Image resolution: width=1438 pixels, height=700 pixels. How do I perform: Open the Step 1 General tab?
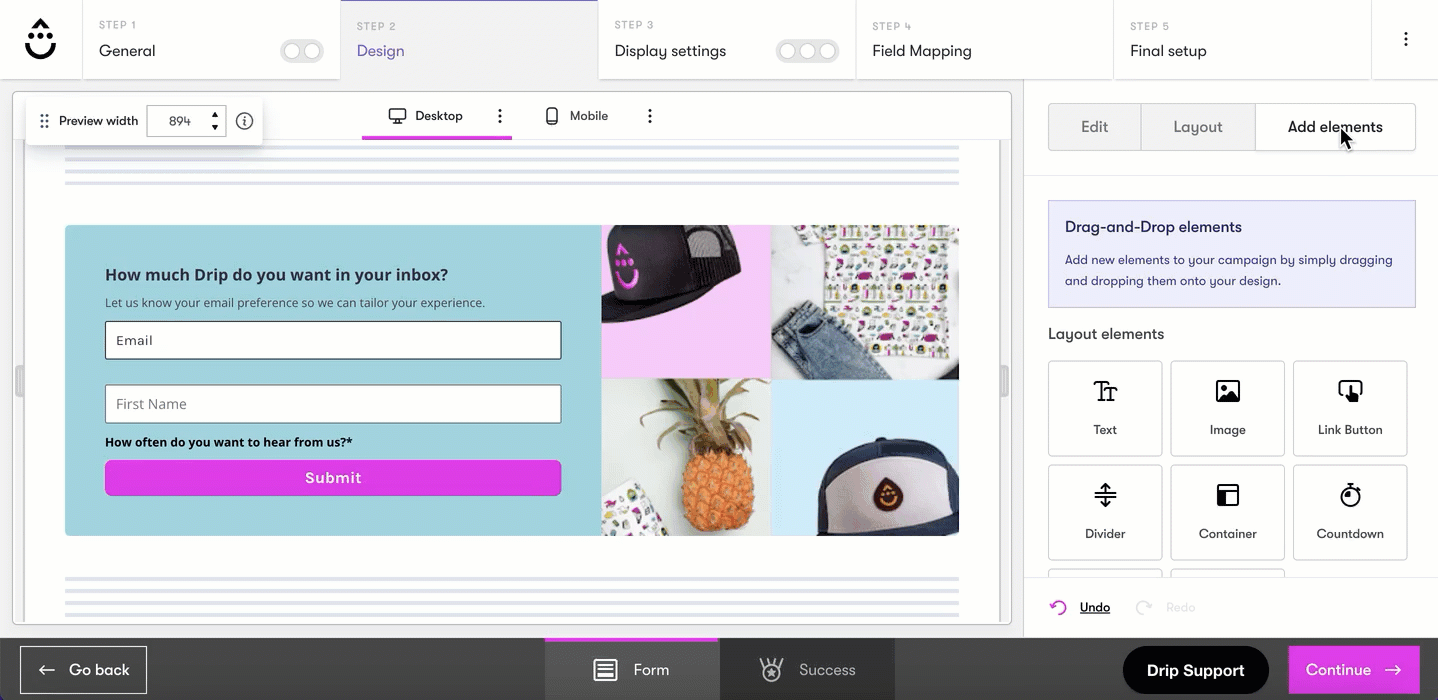pyautogui.click(x=211, y=39)
